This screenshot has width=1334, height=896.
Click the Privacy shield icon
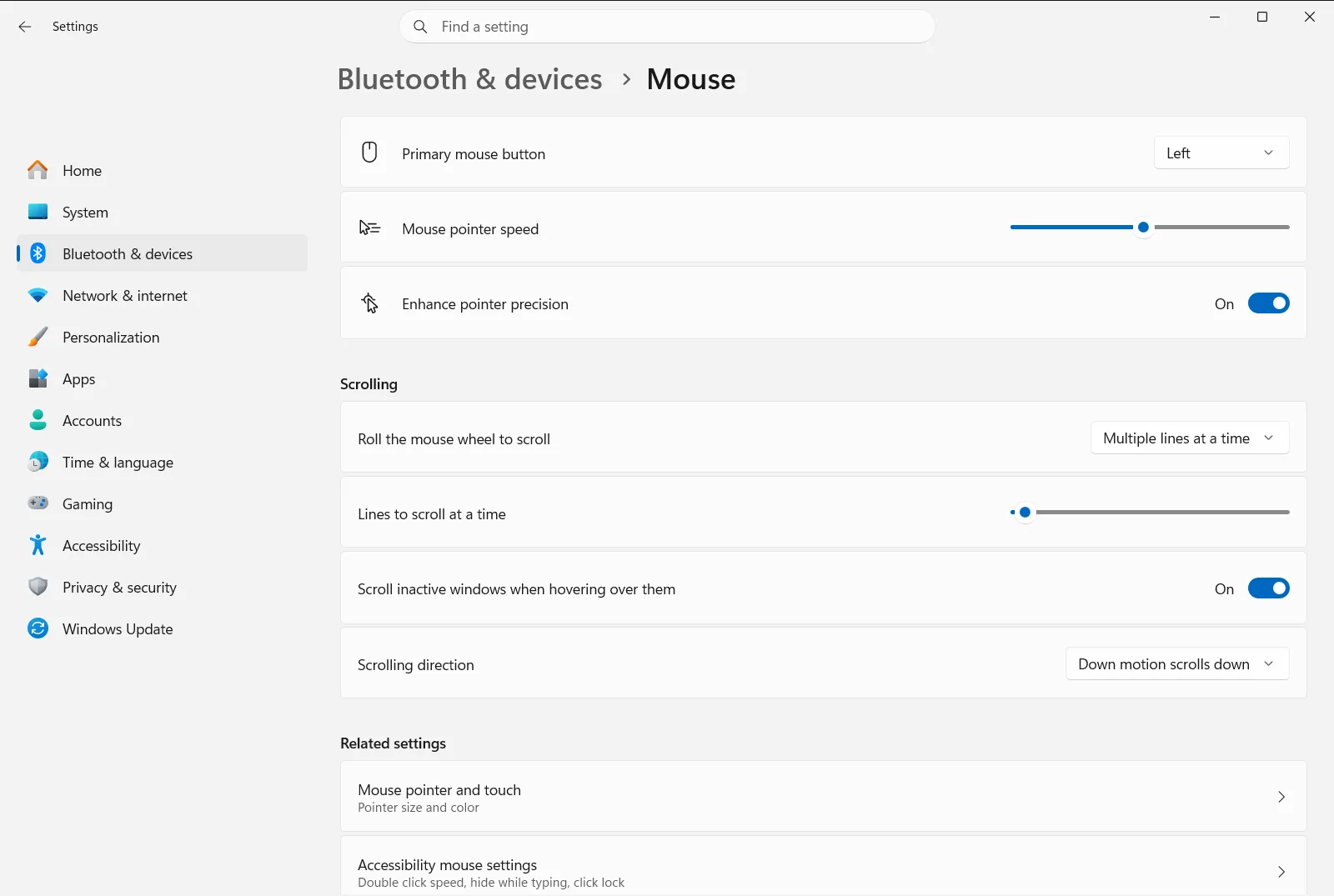click(38, 587)
